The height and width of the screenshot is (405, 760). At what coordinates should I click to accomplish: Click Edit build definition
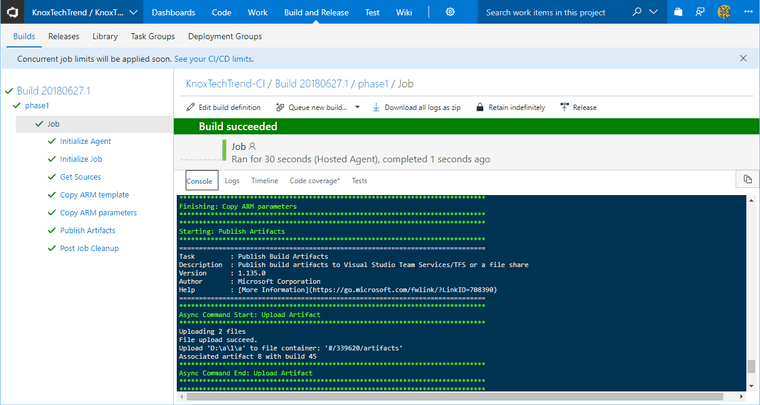(x=229, y=108)
